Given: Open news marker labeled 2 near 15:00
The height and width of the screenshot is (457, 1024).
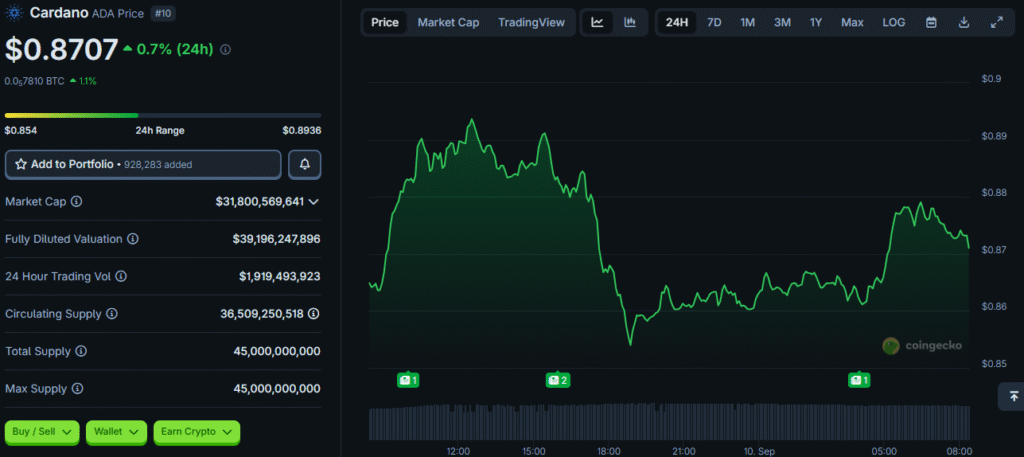Looking at the screenshot, I should click(x=558, y=380).
